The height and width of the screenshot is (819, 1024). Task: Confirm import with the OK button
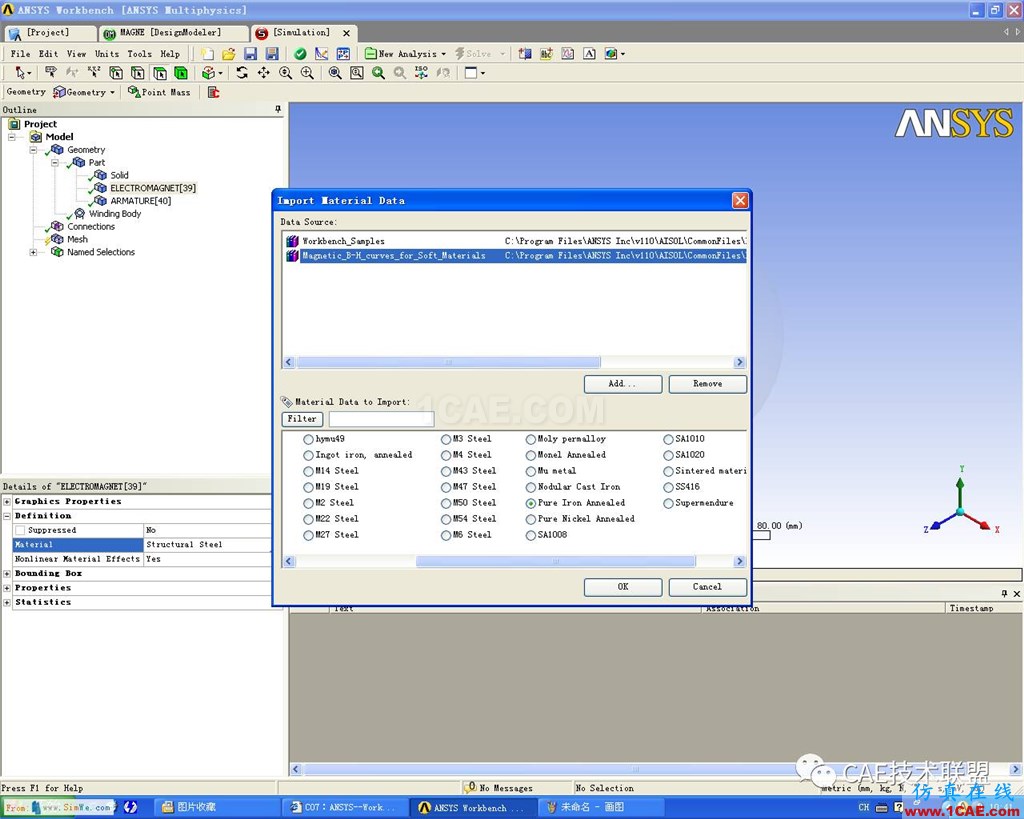(623, 587)
